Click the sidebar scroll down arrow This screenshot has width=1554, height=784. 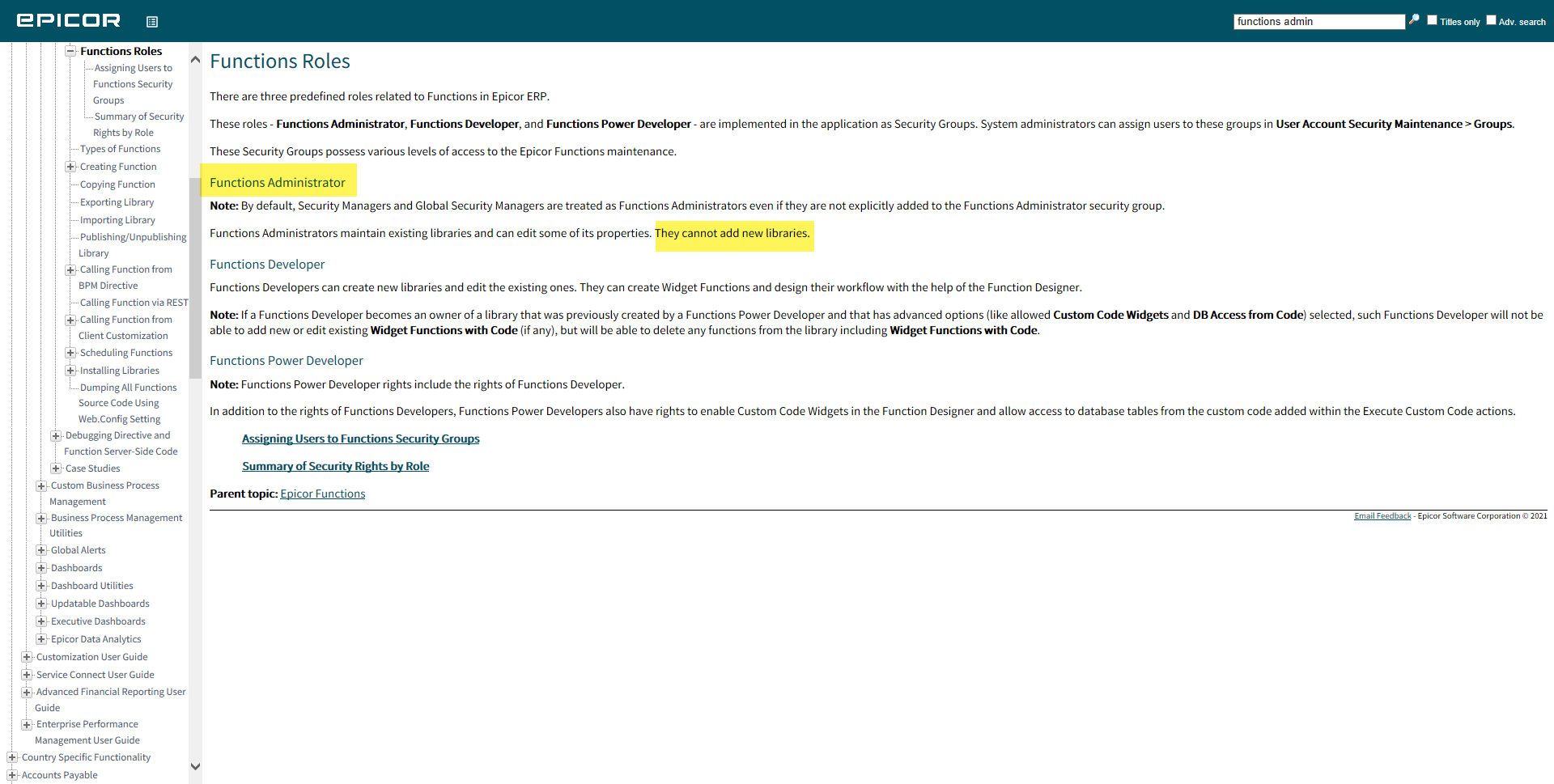[x=195, y=766]
